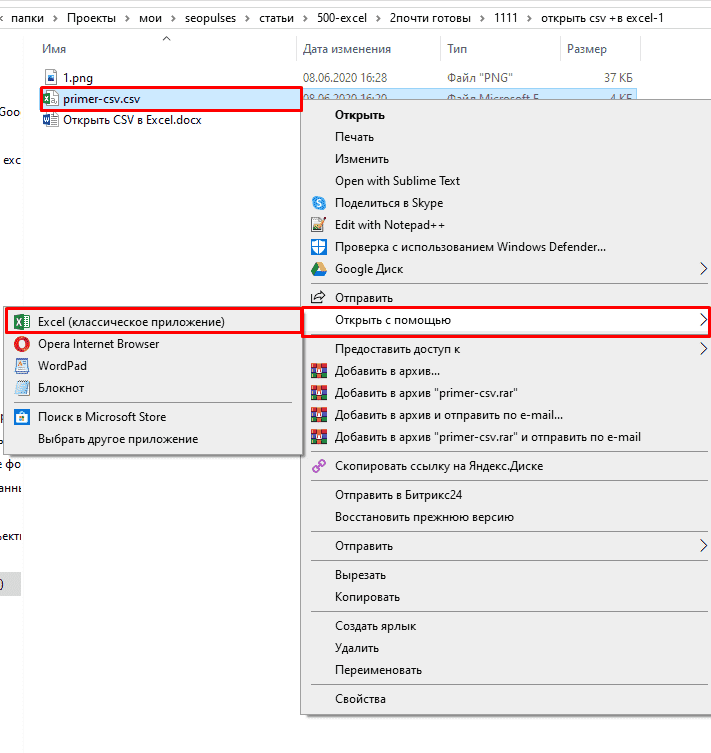Viewport: 711px width, 753px height.
Task: Choose Поделиться в Skype
Action: tap(389, 203)
